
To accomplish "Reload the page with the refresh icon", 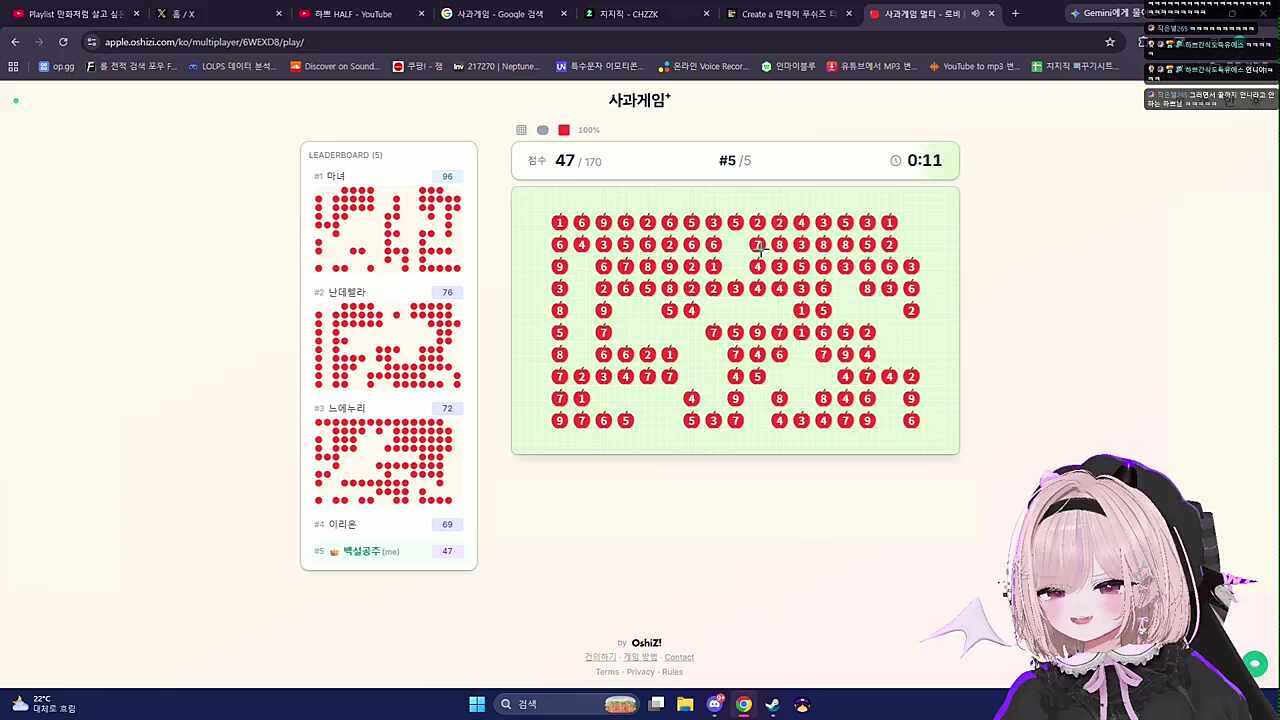I will coord(63,42).
